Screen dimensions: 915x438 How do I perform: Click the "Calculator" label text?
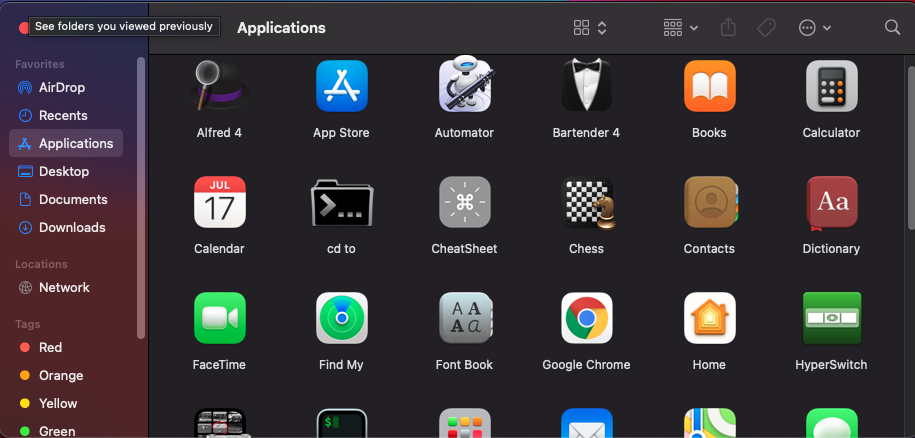[x=831, y=133]
